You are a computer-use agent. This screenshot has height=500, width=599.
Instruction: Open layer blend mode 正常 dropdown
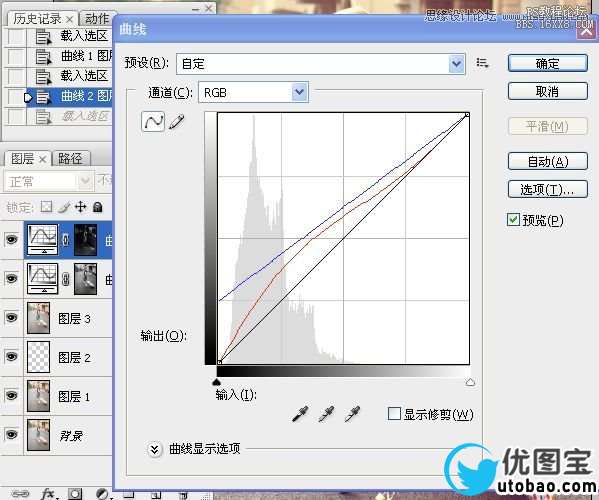pyautogui.click(x=49, y=181)
